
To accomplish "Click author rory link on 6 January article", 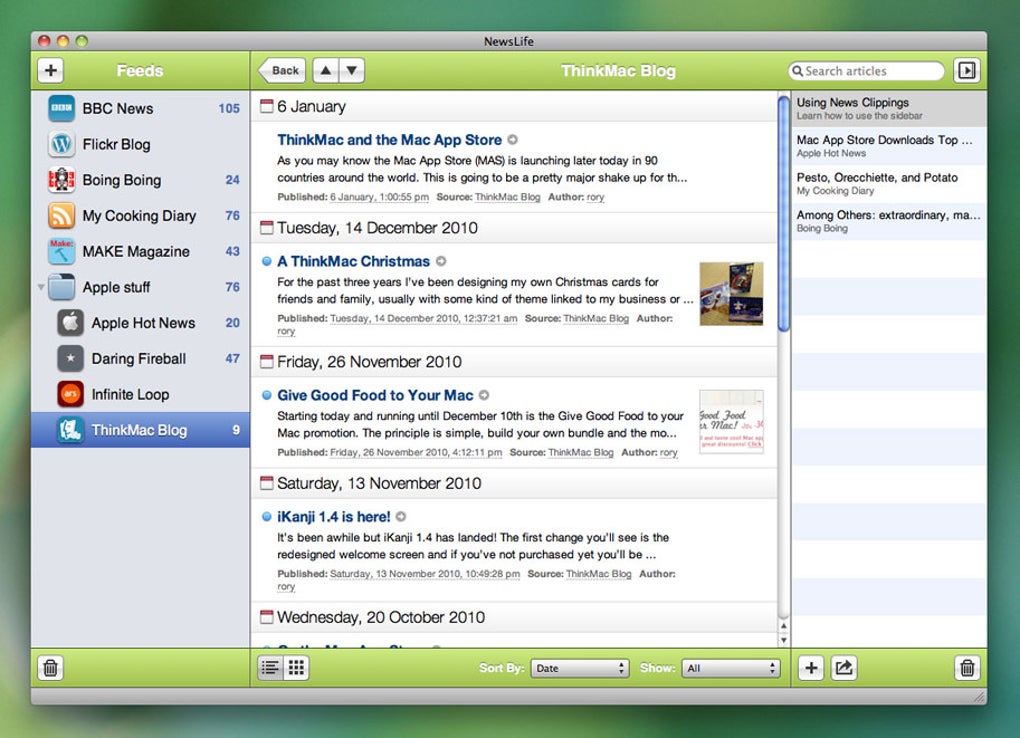I will [x=595, y=197].
